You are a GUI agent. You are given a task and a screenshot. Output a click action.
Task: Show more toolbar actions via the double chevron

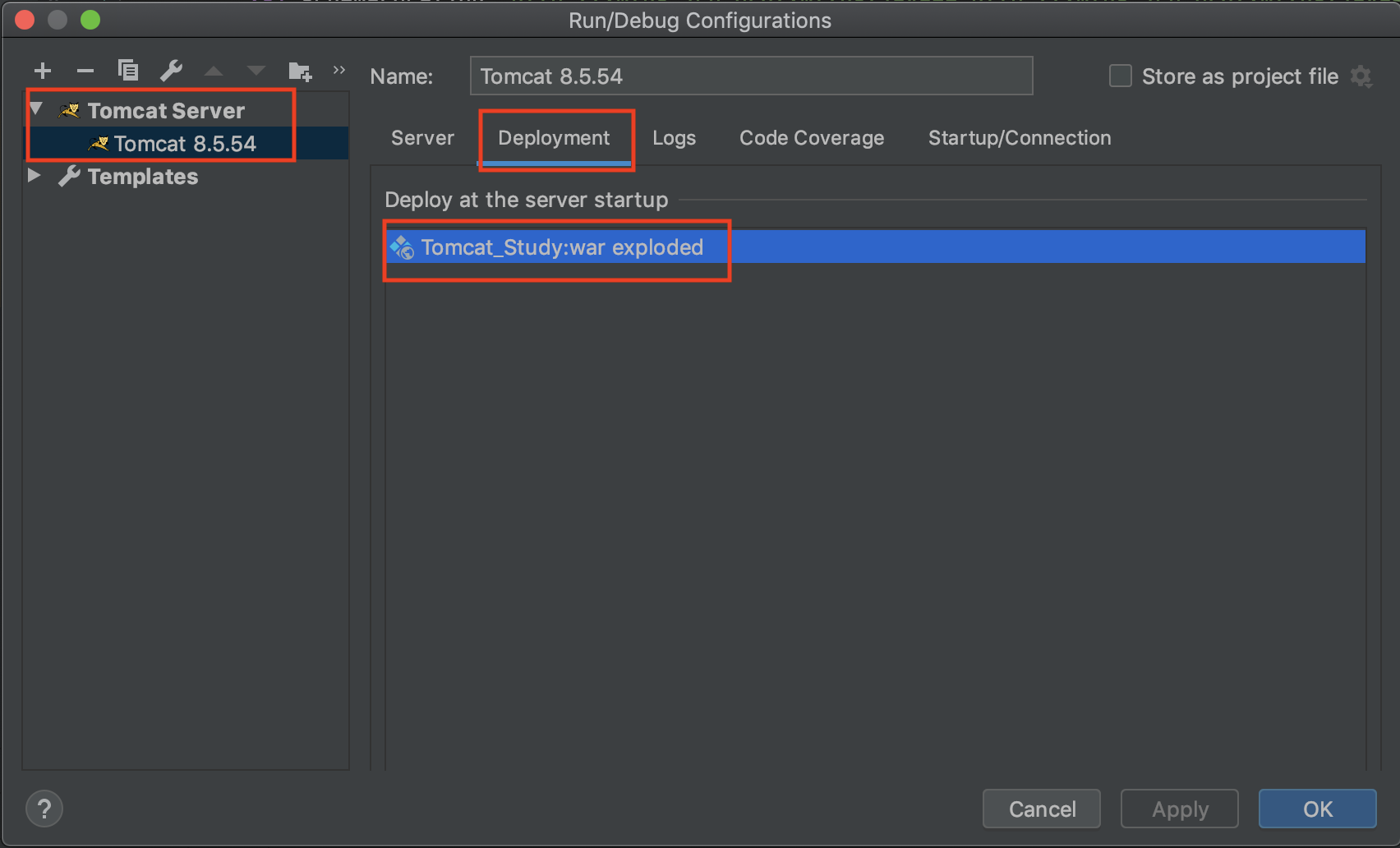click(x=339, y=71)
